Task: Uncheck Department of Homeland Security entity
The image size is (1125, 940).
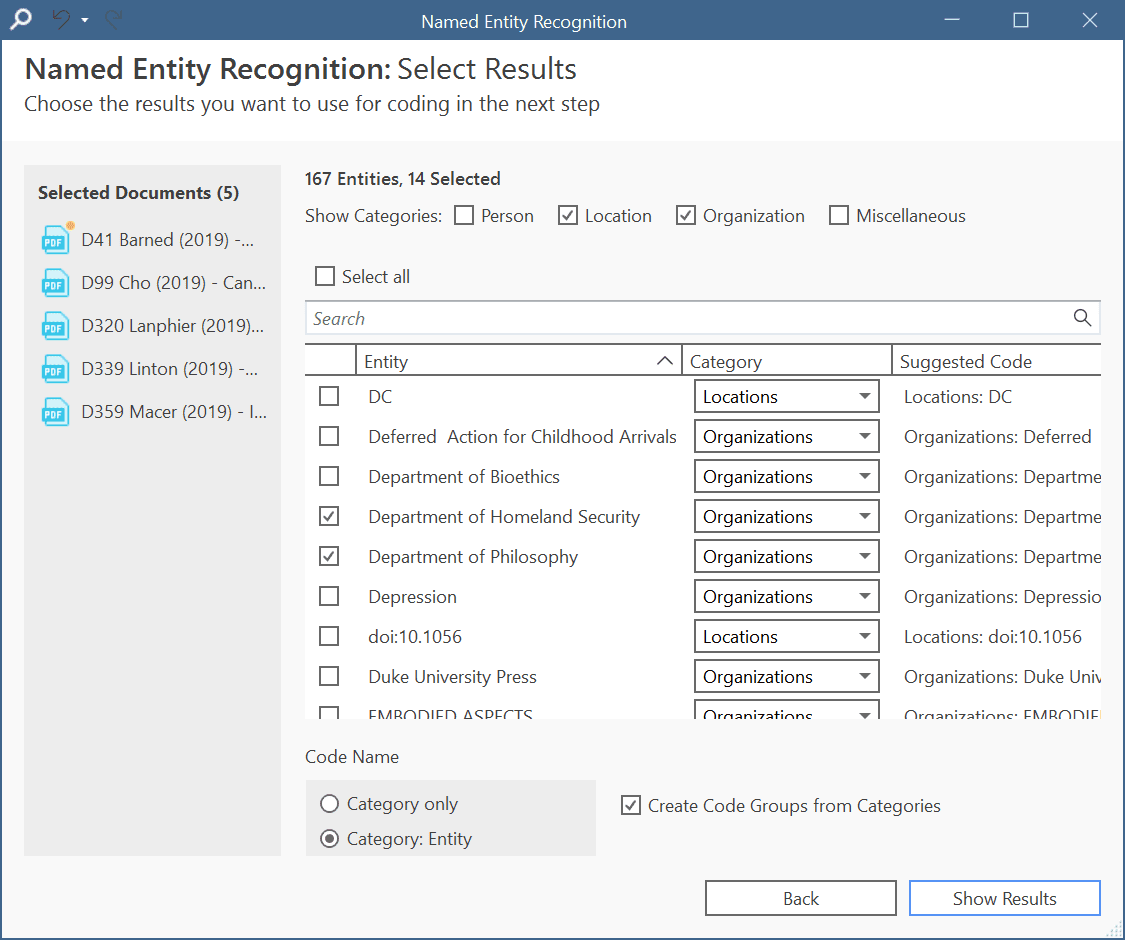Action: click(x=329, y=516)
